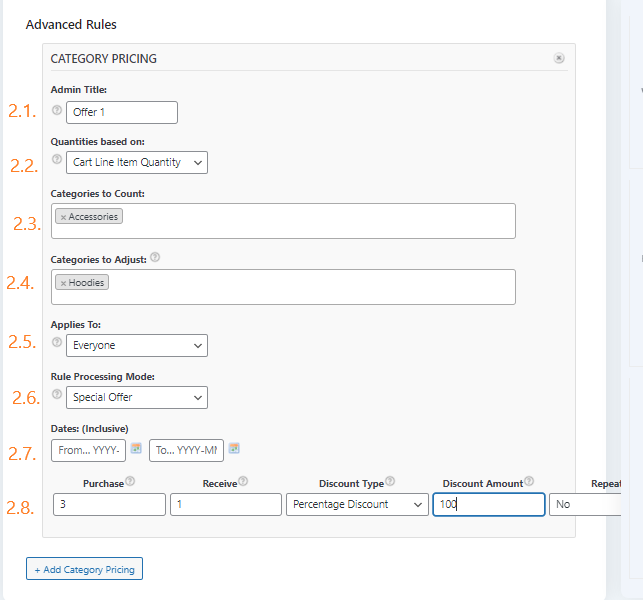This screenshot has height=600, width=643.
Task: Click into the Receive quantity field
Action: point(226,505)
